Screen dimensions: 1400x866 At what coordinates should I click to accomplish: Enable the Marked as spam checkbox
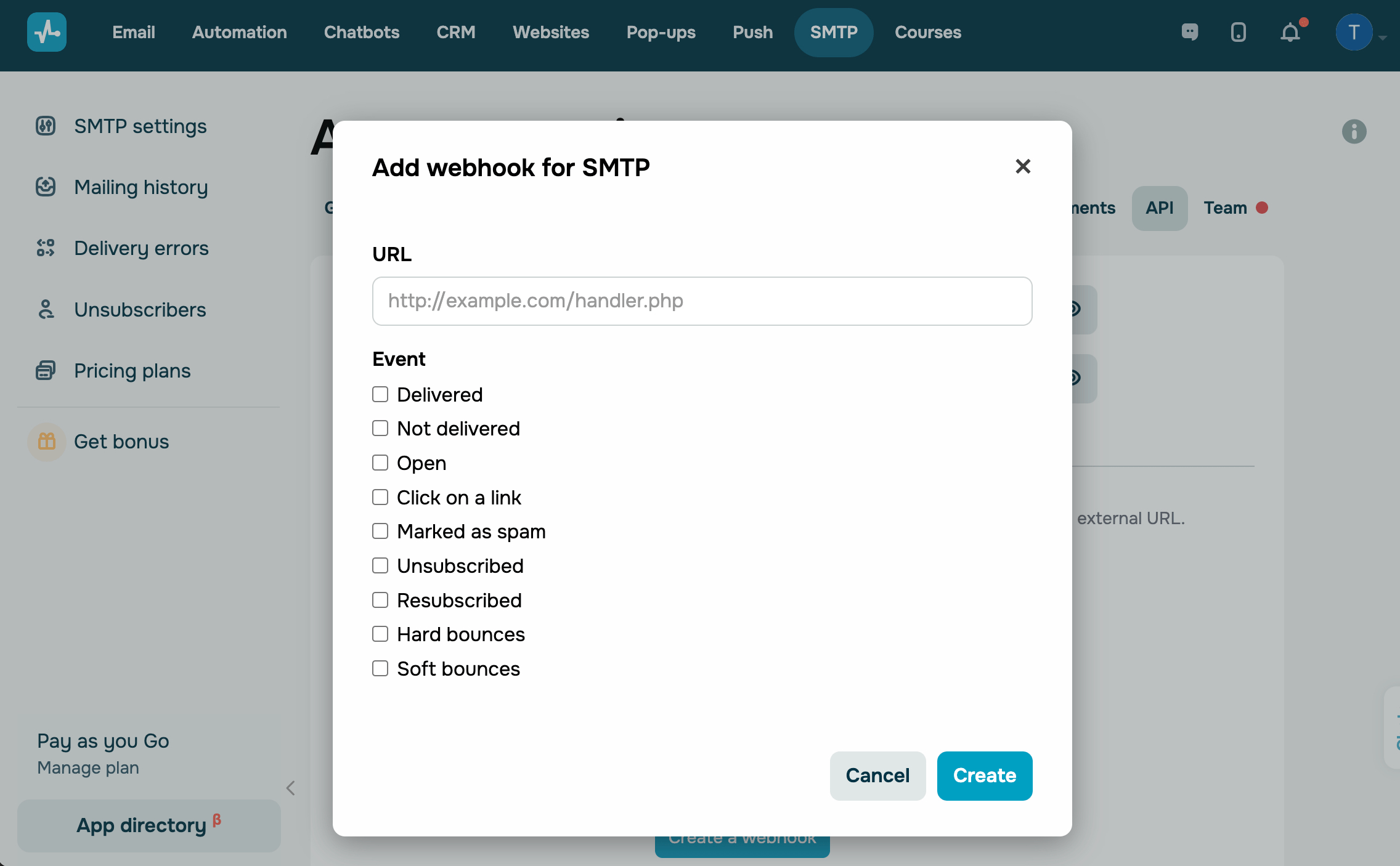[380, 531]
